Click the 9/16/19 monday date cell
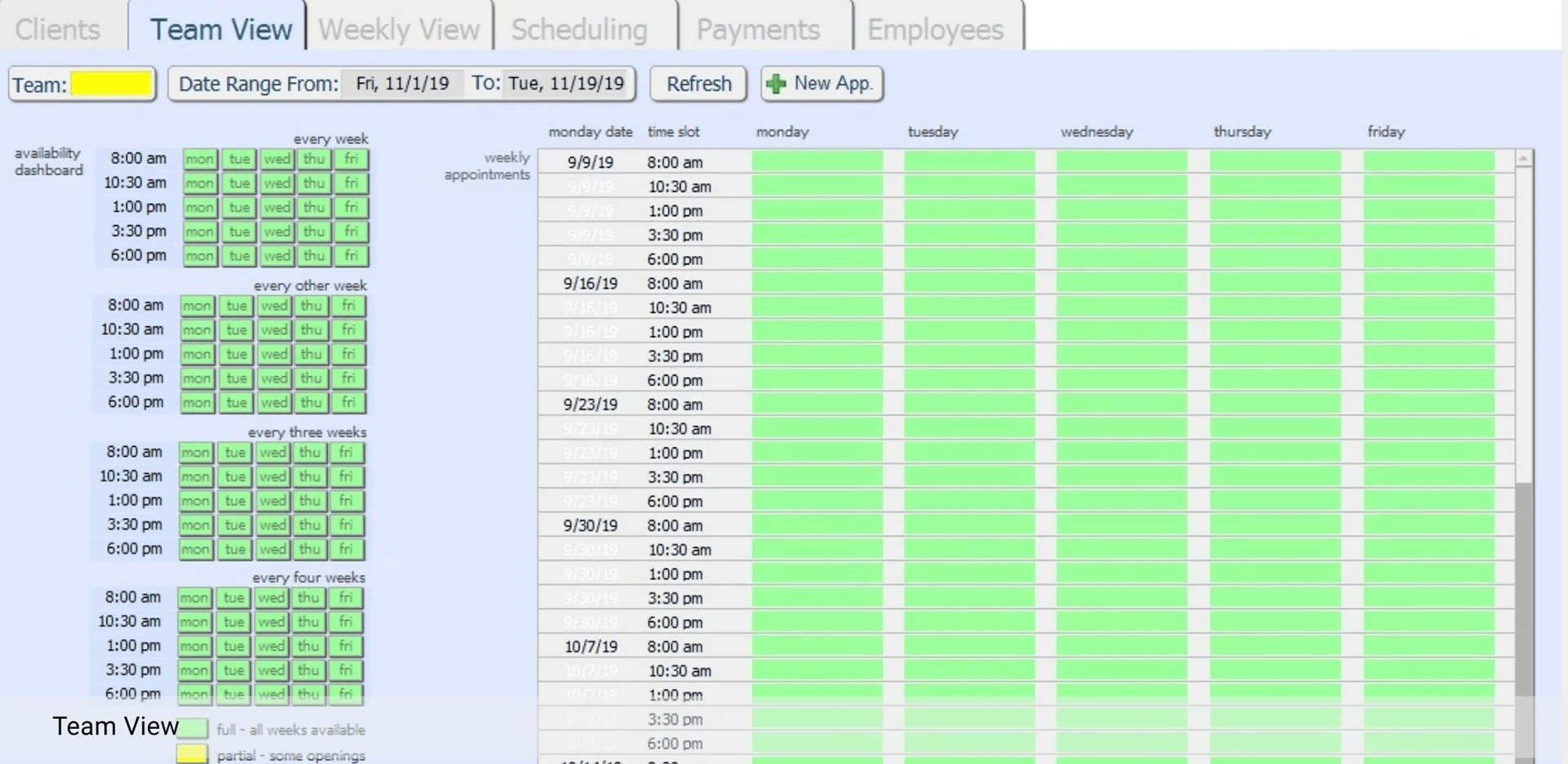This screenshot has width=1568, height=764. click(590, 283)
